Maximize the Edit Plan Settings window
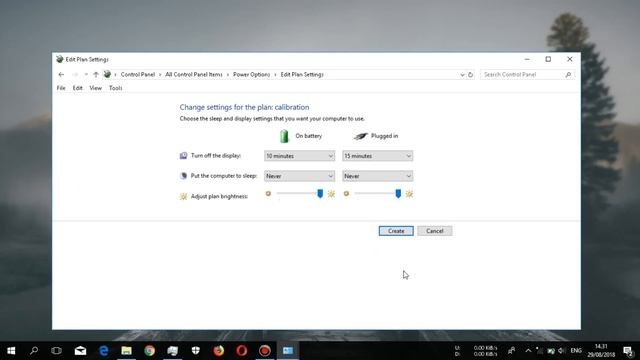The width and height of the screenshot is (640, 360). point(548,59)
